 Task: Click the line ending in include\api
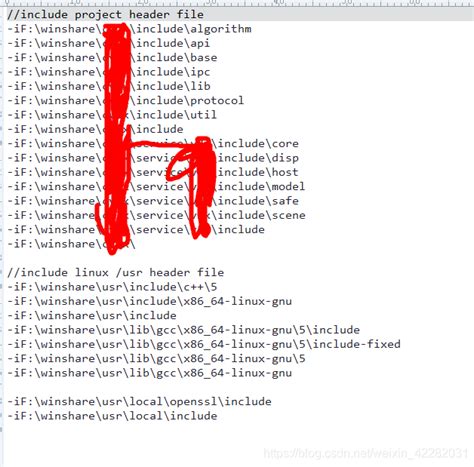pos(109,43)
